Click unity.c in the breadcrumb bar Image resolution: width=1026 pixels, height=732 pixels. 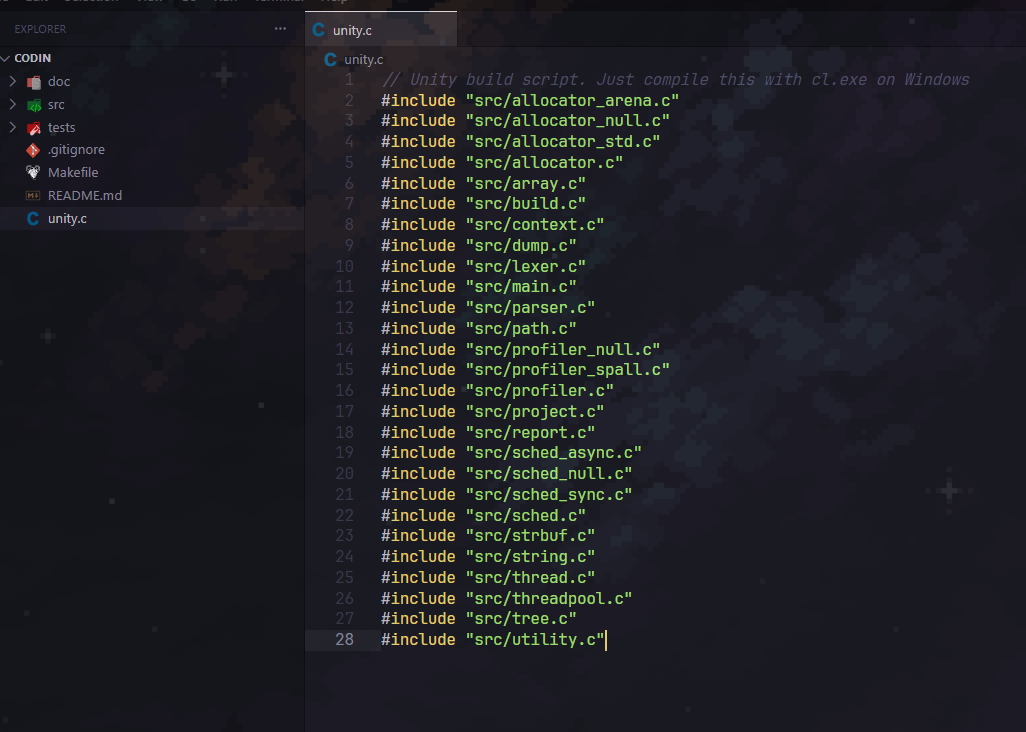363,60
